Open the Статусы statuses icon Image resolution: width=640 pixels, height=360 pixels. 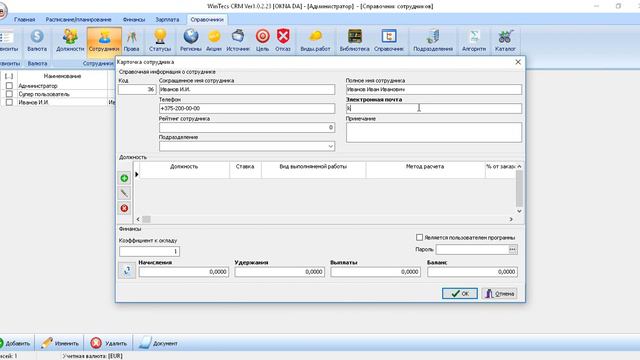[x=160, y=40]
